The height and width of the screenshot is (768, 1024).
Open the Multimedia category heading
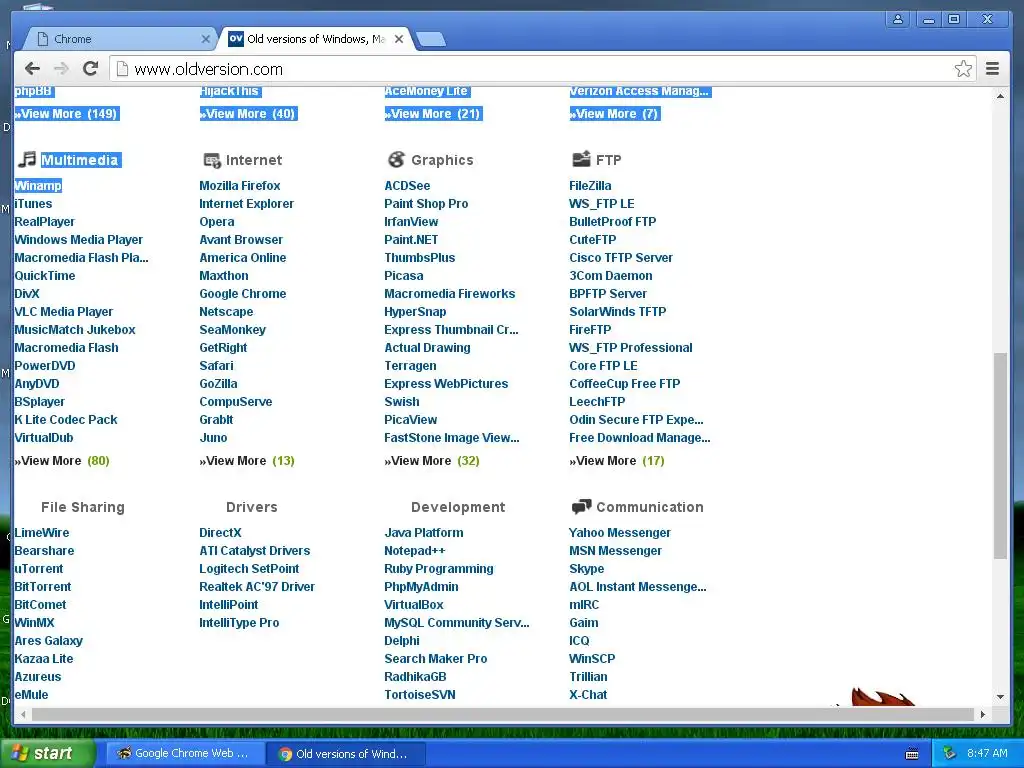click(80, 160)
